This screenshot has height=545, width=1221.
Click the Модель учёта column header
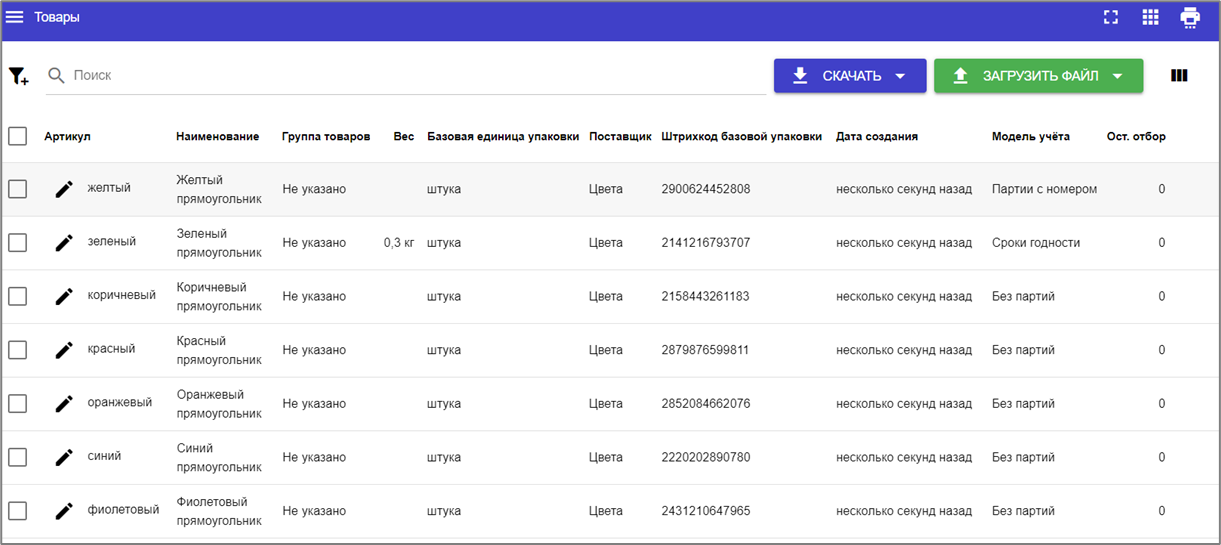[x=1030, y=137]
